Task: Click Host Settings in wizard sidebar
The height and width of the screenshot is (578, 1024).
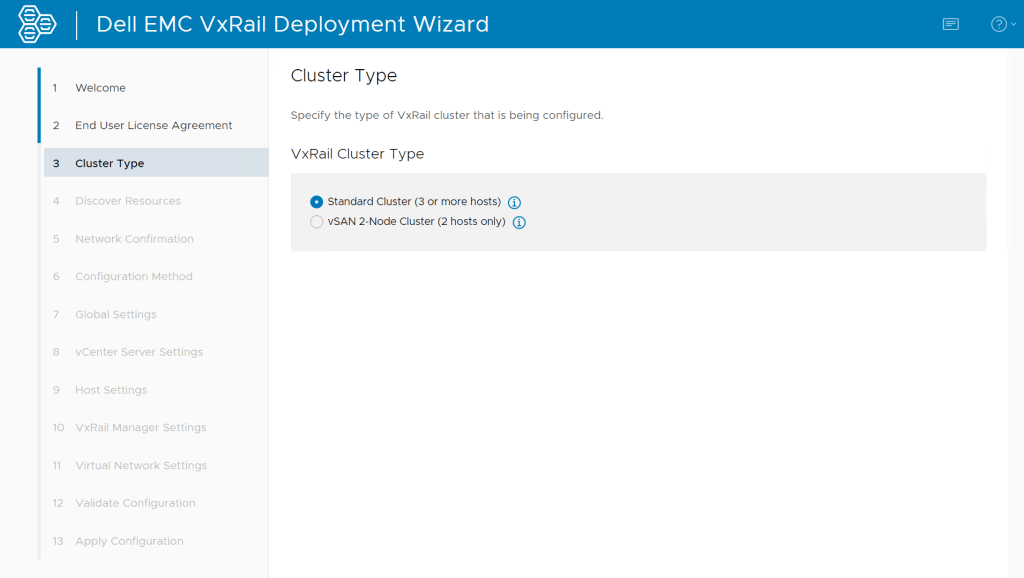Action: tap(110, 390)
